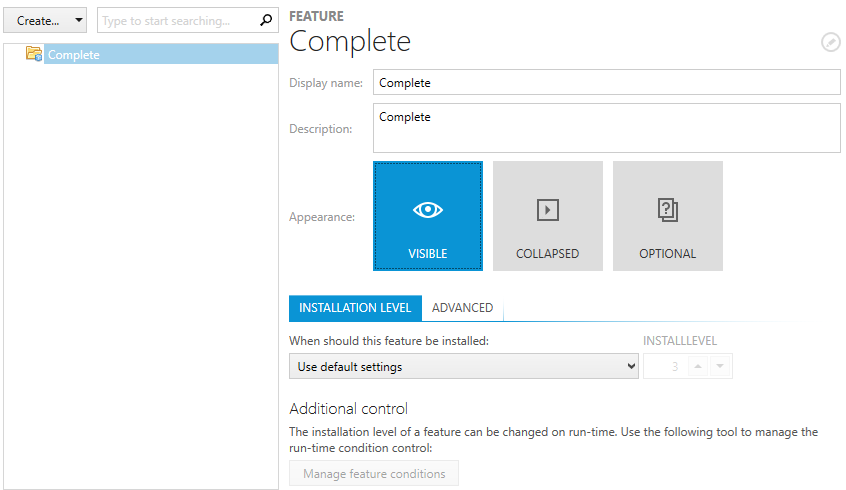The height and width of the screenshot is (490, 846).
Task: Select the Complete feature in the tree
Action: 74,55
